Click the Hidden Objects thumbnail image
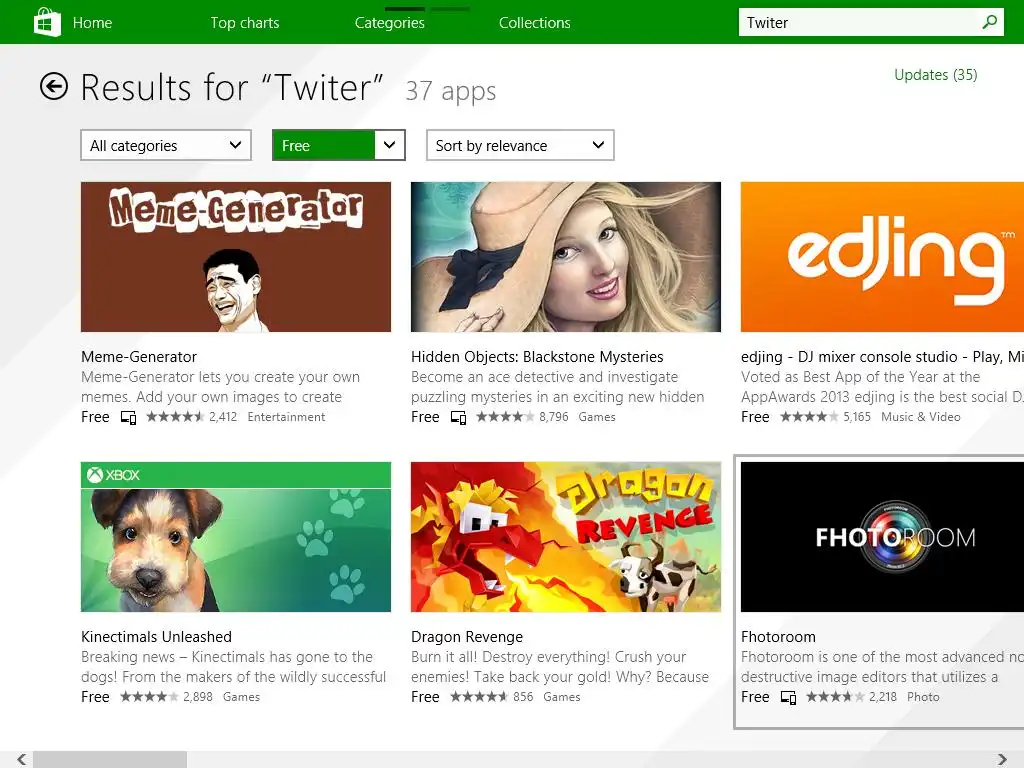The image size is (1024, 768). [x=566, y=257]
